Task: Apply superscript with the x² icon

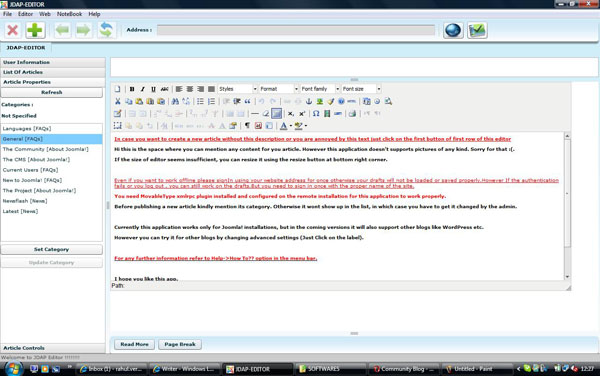Action: coord(302,114)
